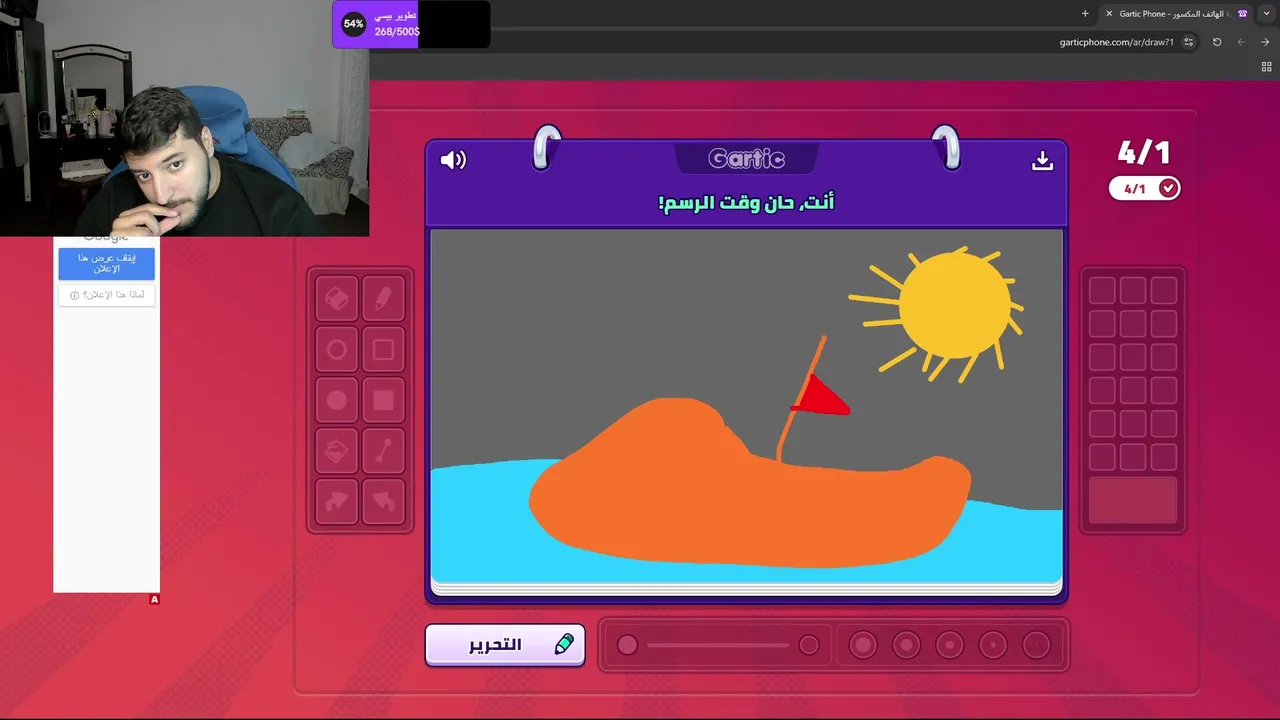Close the Gartic Phone tab
The width and height of the screenshot is (1280, 720).
tap(1108, 14)
